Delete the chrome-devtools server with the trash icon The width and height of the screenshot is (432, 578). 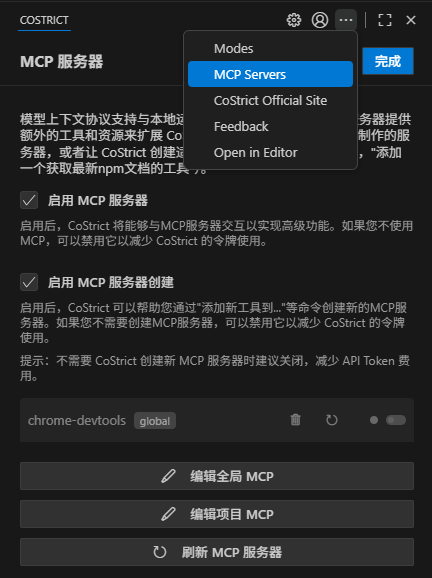pos(296,419)
